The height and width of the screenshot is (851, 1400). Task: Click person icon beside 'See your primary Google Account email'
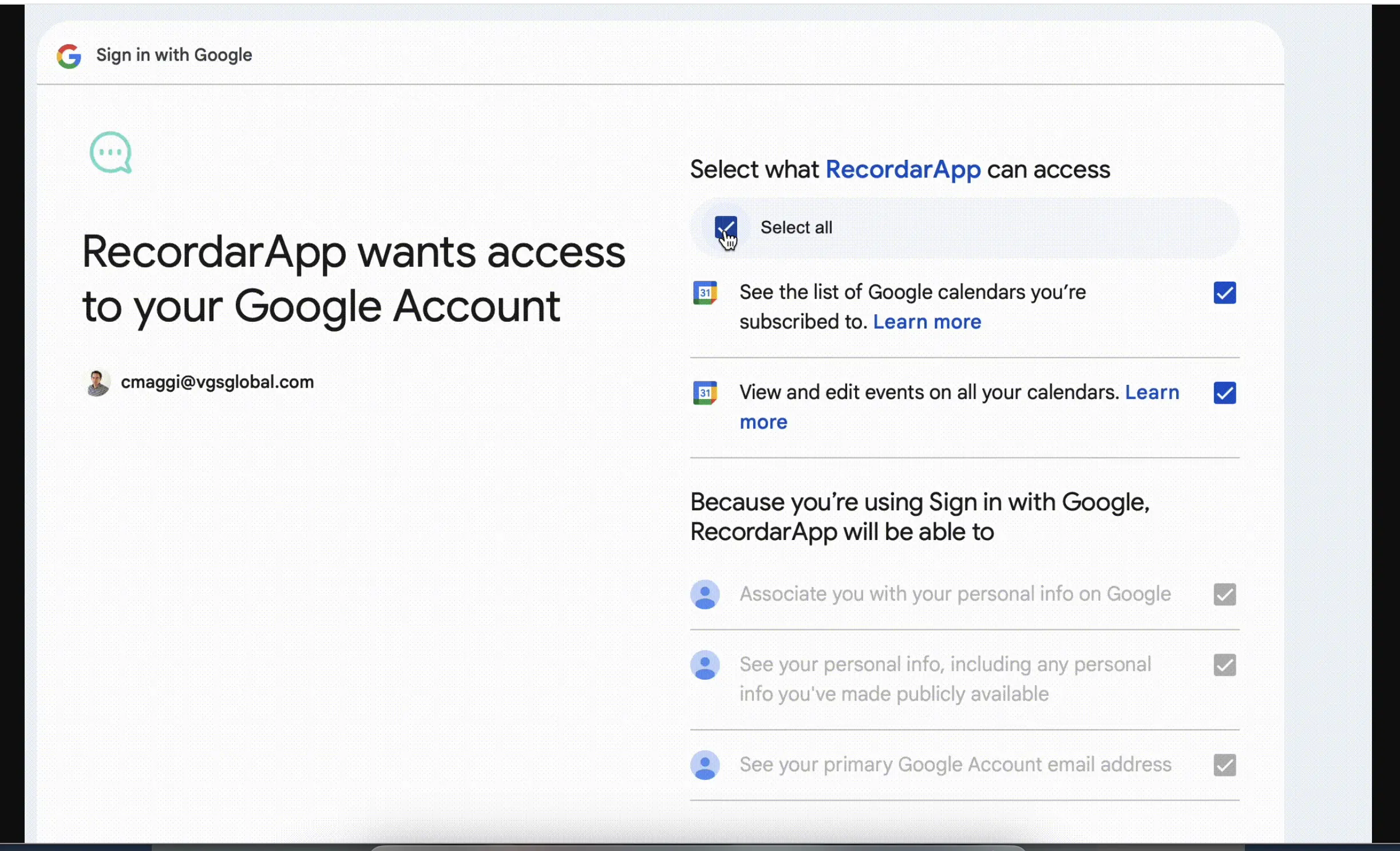click(x=705, y=765)
